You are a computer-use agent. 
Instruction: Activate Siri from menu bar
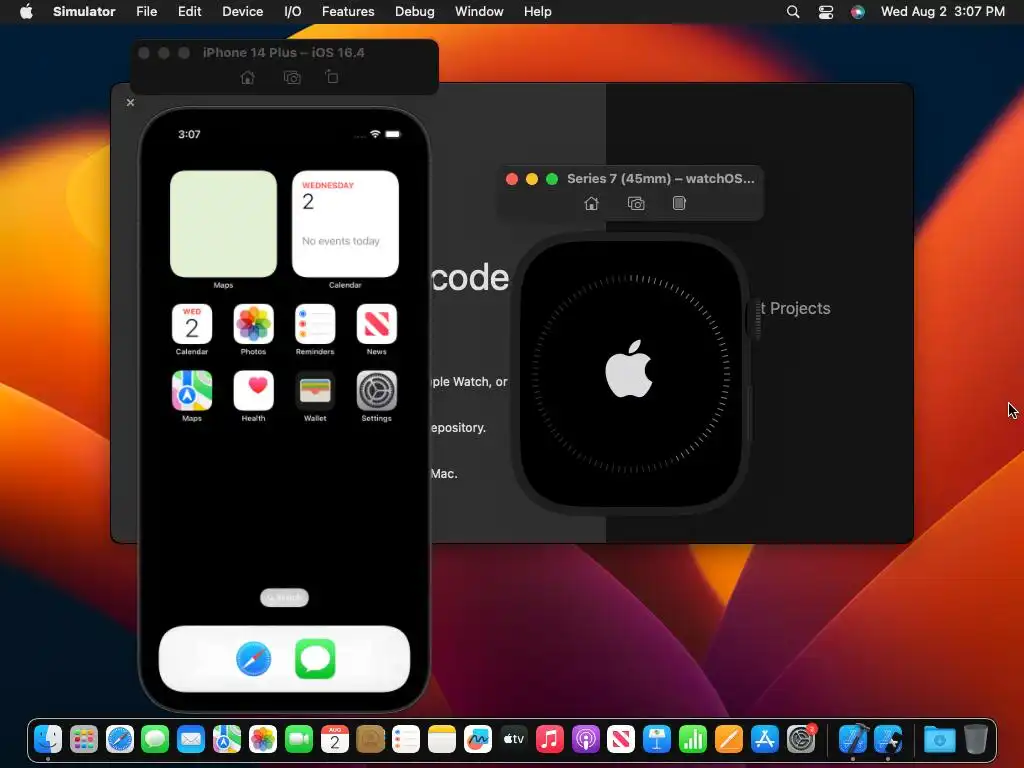[x=857, y=12]
